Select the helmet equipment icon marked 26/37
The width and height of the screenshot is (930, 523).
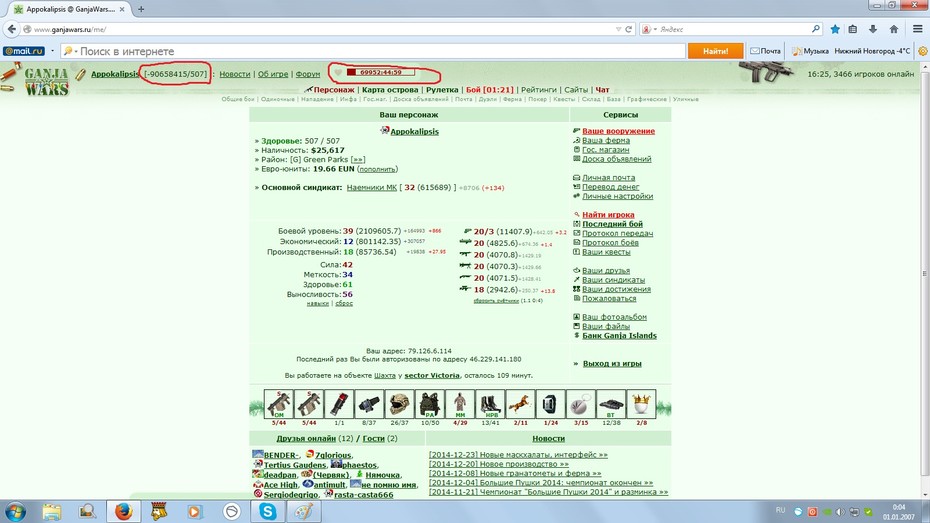pos(399,404)
